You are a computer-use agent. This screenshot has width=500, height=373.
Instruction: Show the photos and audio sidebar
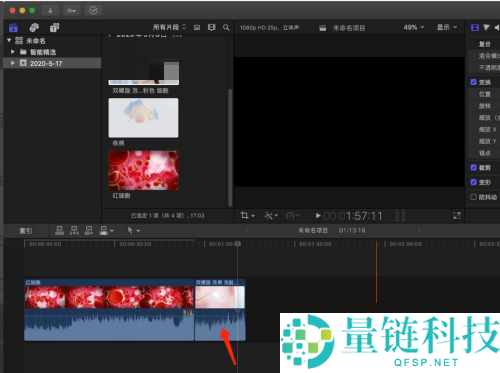tap(34, 27)
